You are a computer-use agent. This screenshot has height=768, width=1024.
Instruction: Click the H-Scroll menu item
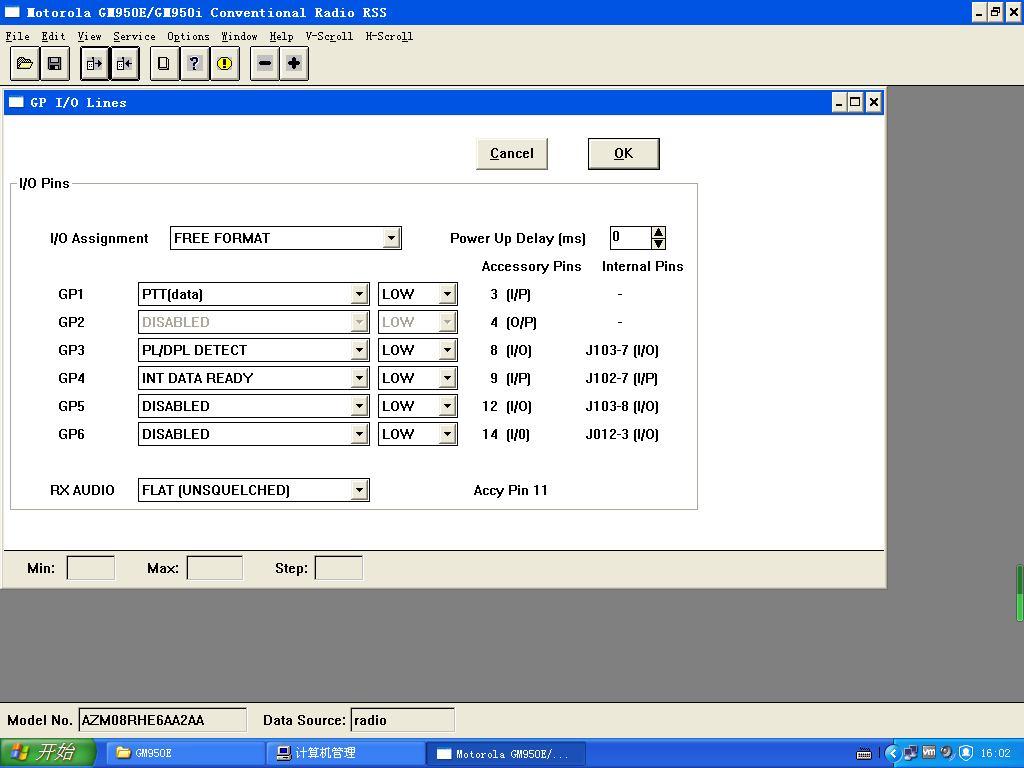[x=389, y=37]
